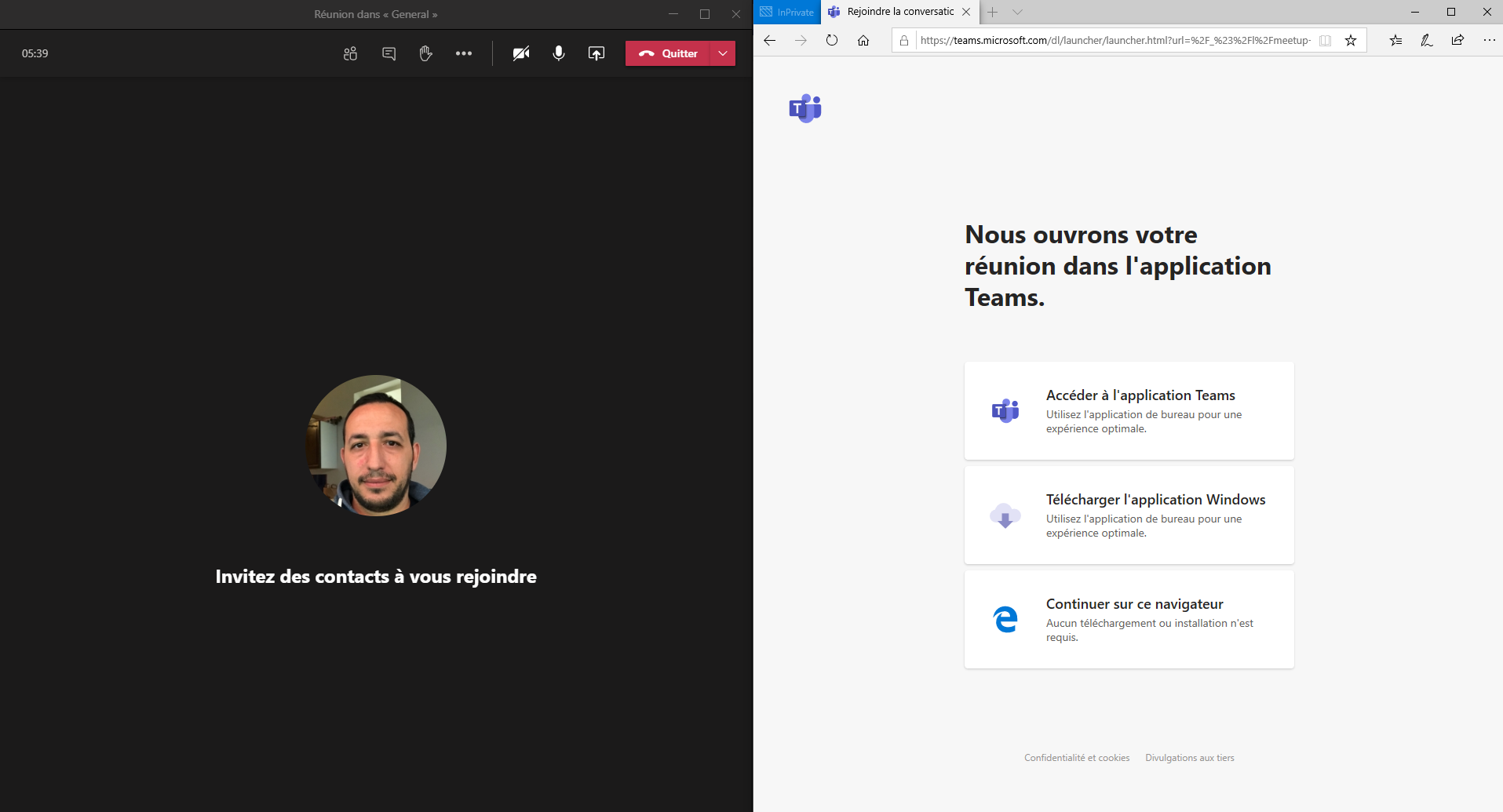Open the meeting chat panel
This screenshot has width=1503, height=812.
tap(389, 53)
